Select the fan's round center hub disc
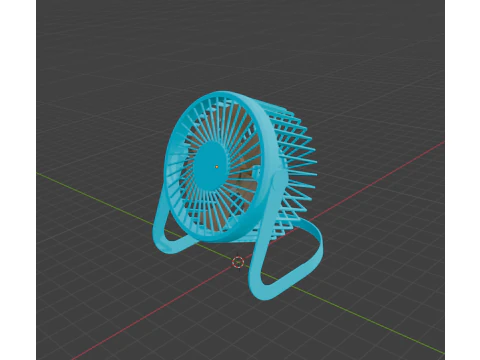Viewport: 480px width, 360px height. [x=210, y=166]
